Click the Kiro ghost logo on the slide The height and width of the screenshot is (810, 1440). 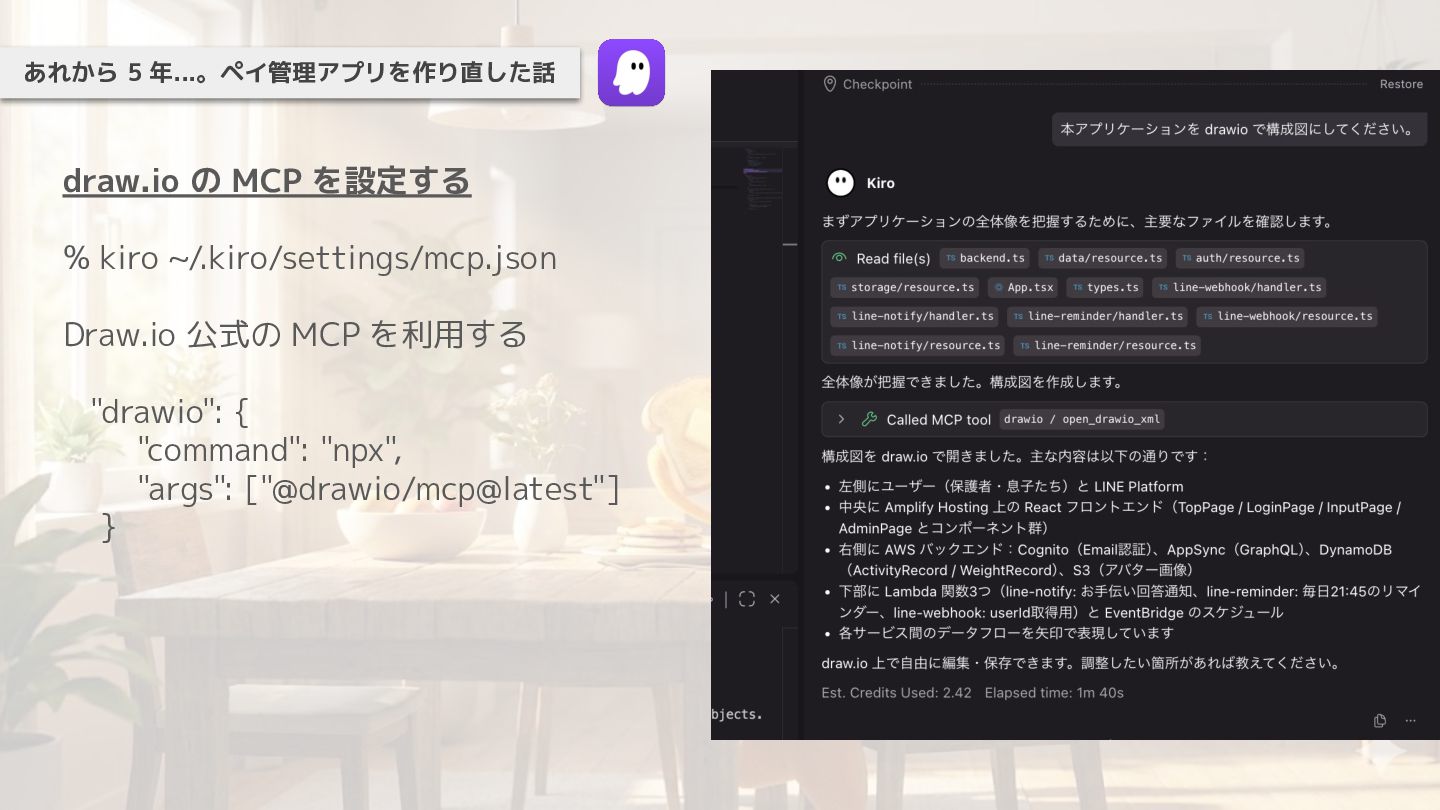[631, 72]
